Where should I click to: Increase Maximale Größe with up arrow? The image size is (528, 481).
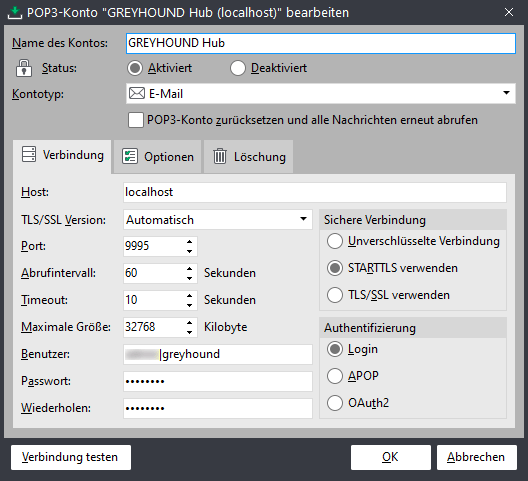[x=190, y=322]
